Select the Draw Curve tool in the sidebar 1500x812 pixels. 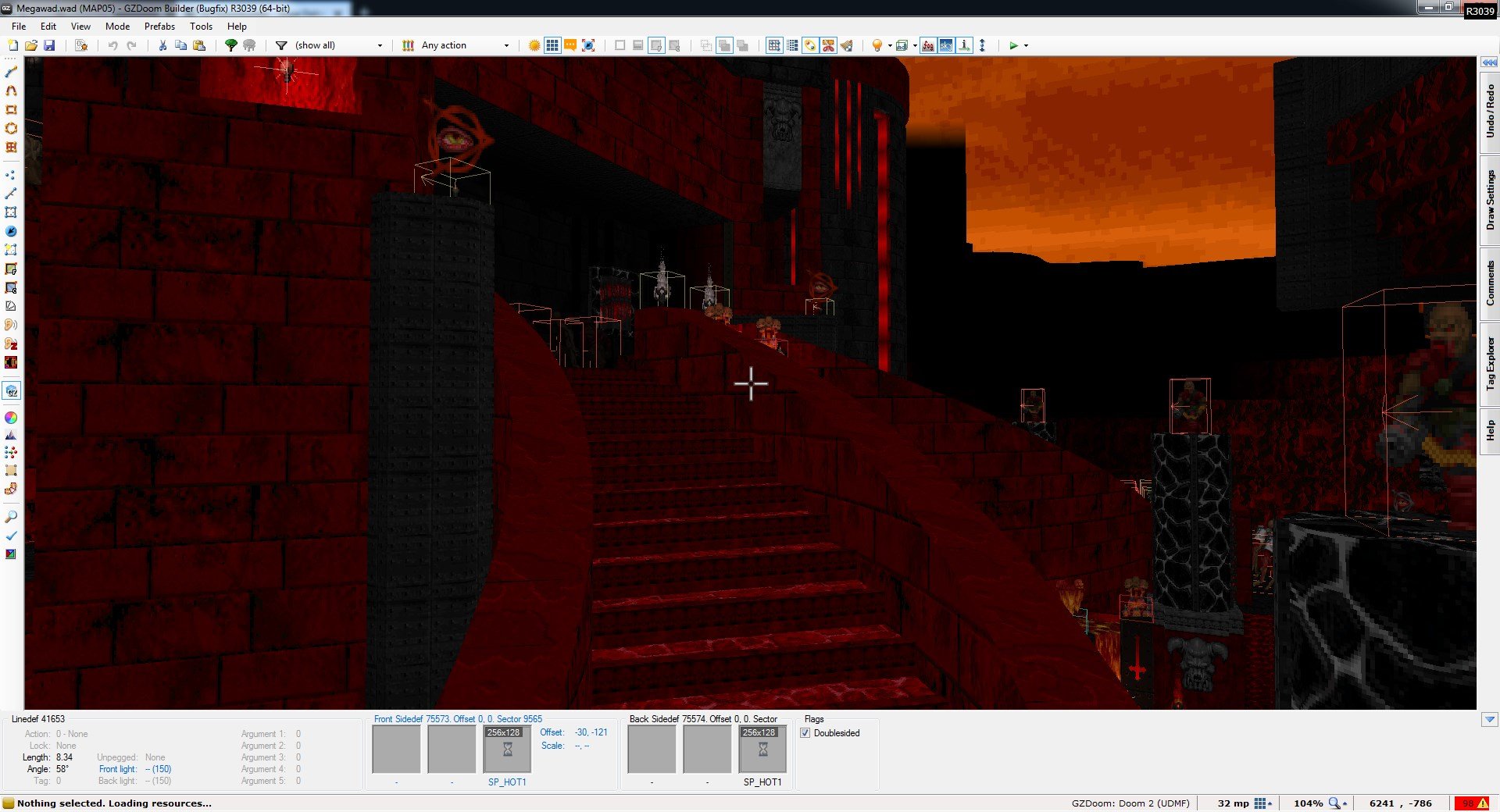point(11,91)
